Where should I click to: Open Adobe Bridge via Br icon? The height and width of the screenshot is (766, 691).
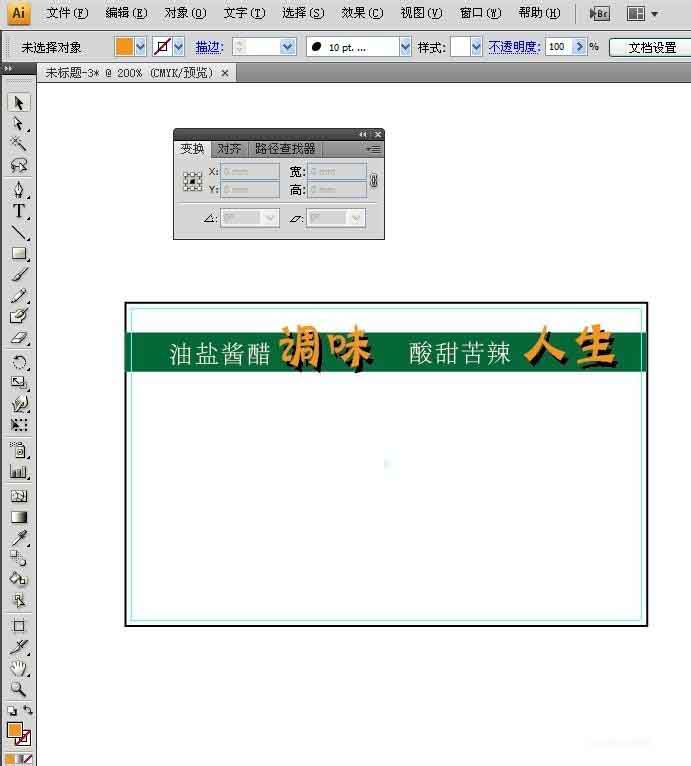[x=599, y=14]
